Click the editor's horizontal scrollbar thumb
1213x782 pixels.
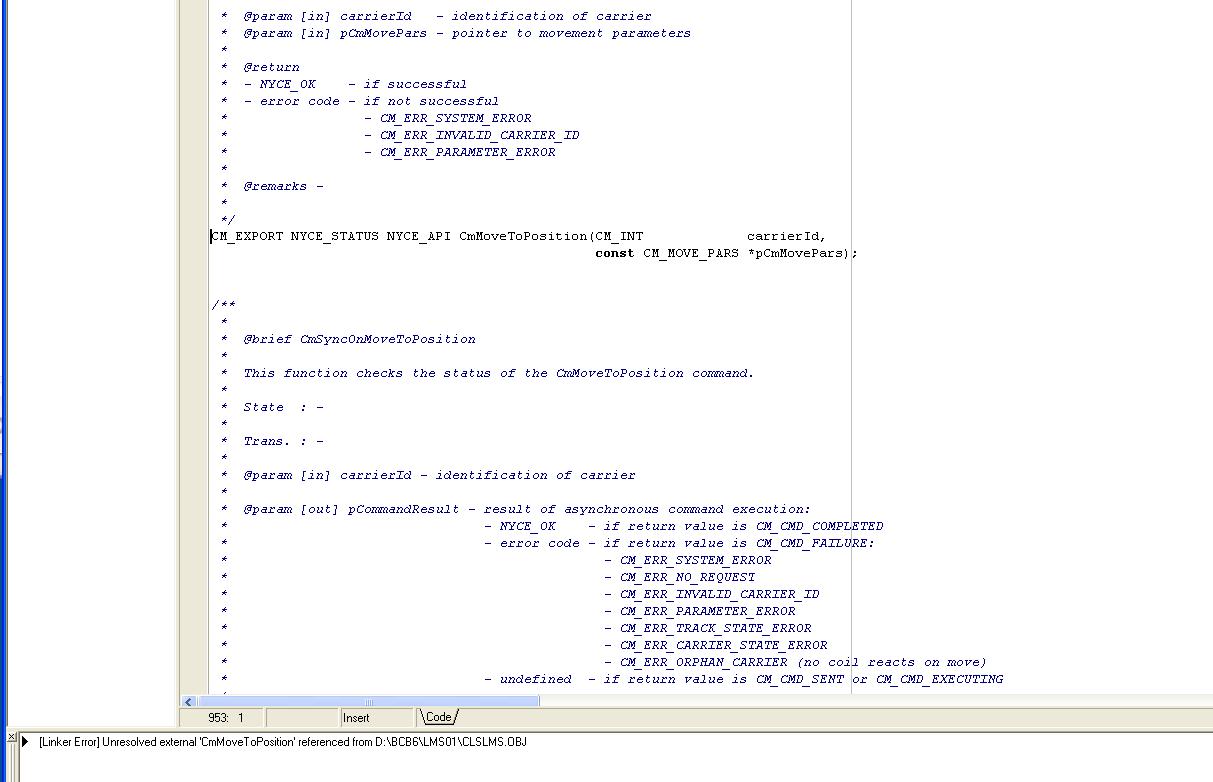[368, 701]
